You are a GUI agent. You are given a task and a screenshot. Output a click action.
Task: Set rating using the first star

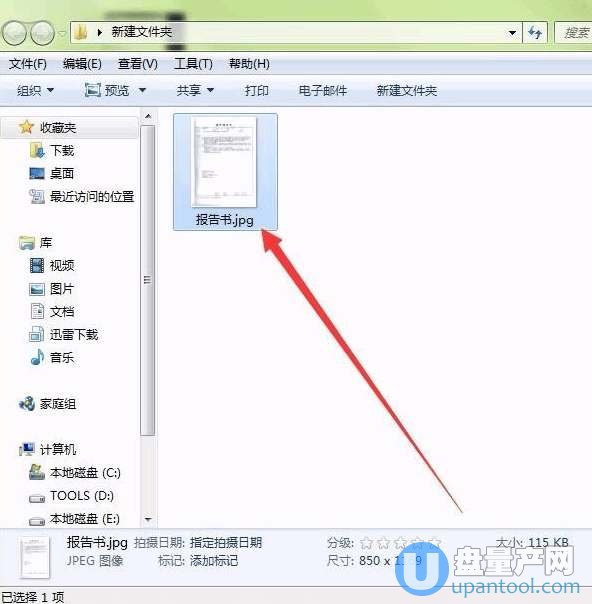[367, 543]
